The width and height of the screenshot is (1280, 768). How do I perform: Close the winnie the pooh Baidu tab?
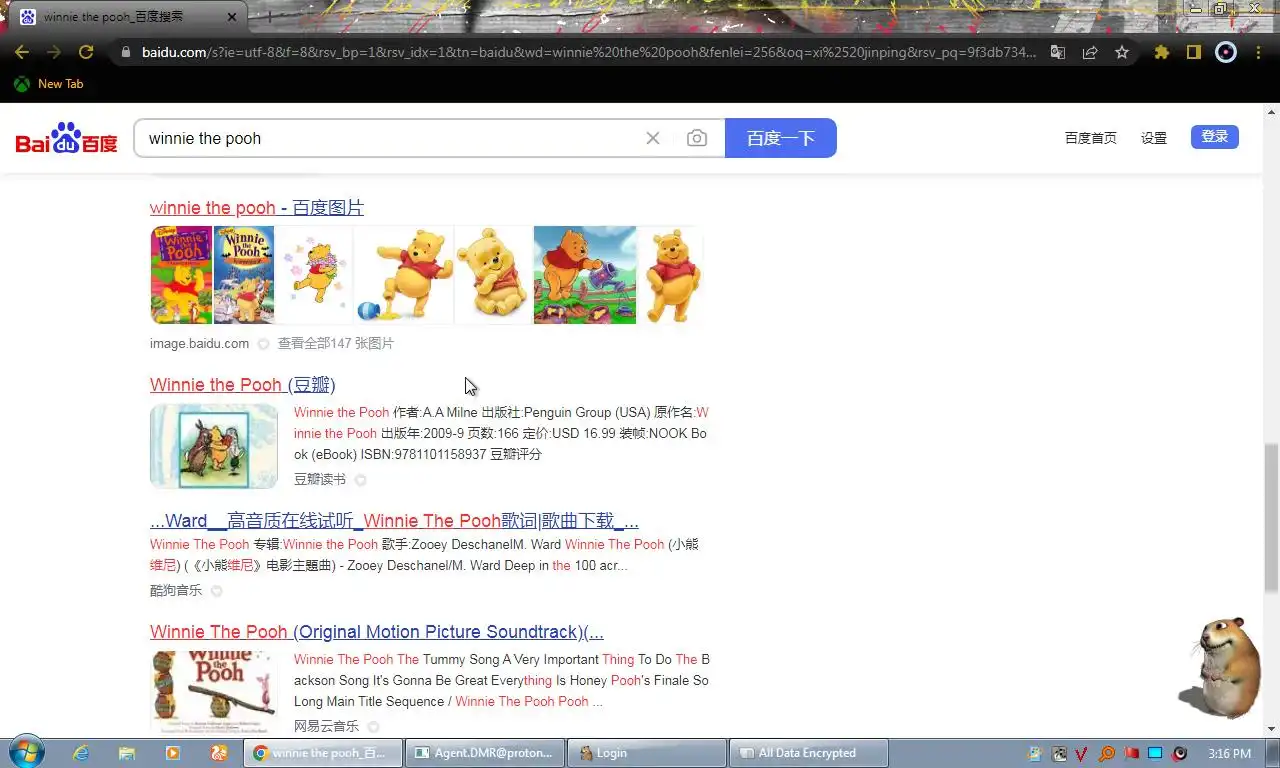click(x=232, y=17)
